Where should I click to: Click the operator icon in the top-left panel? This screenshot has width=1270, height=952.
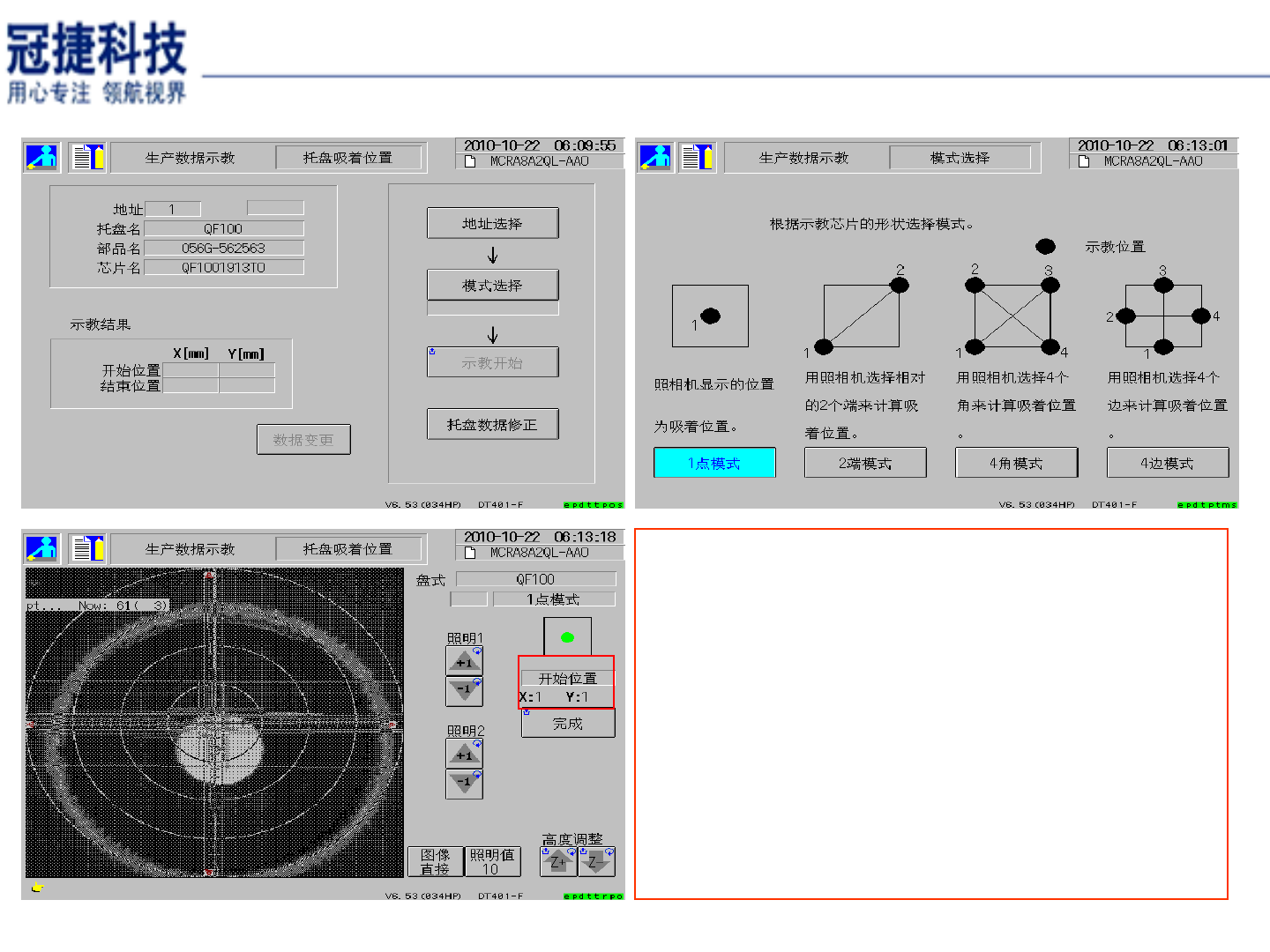pyautogui.click(x=41, y=157)
